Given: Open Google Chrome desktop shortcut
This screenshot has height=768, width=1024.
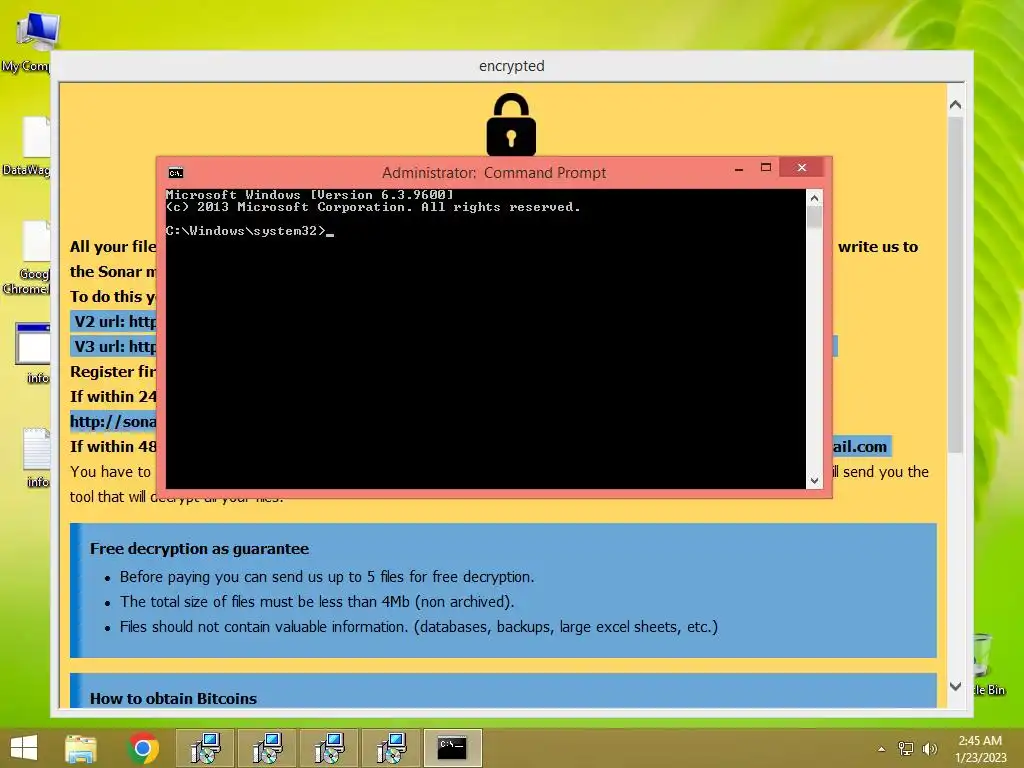Looking at the screenshot, I should point(27,257).
